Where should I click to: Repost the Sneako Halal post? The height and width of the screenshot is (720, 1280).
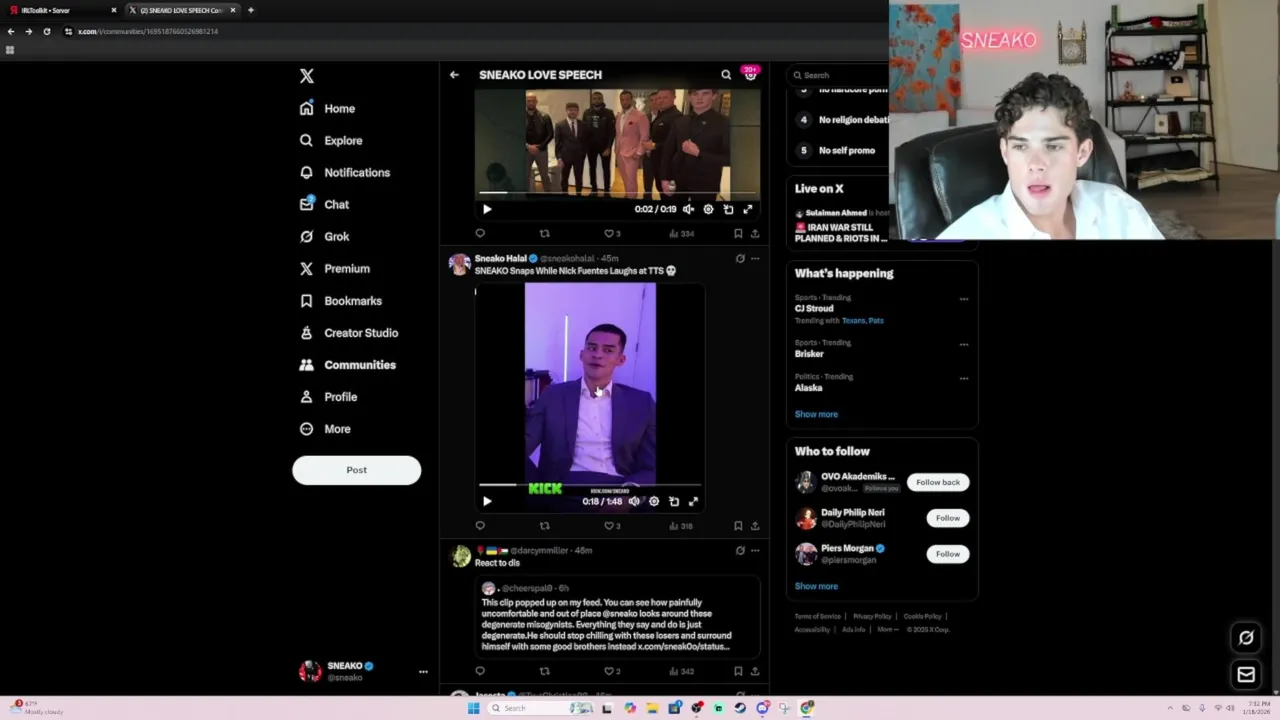pyautogui.click(x=545, y=525)
